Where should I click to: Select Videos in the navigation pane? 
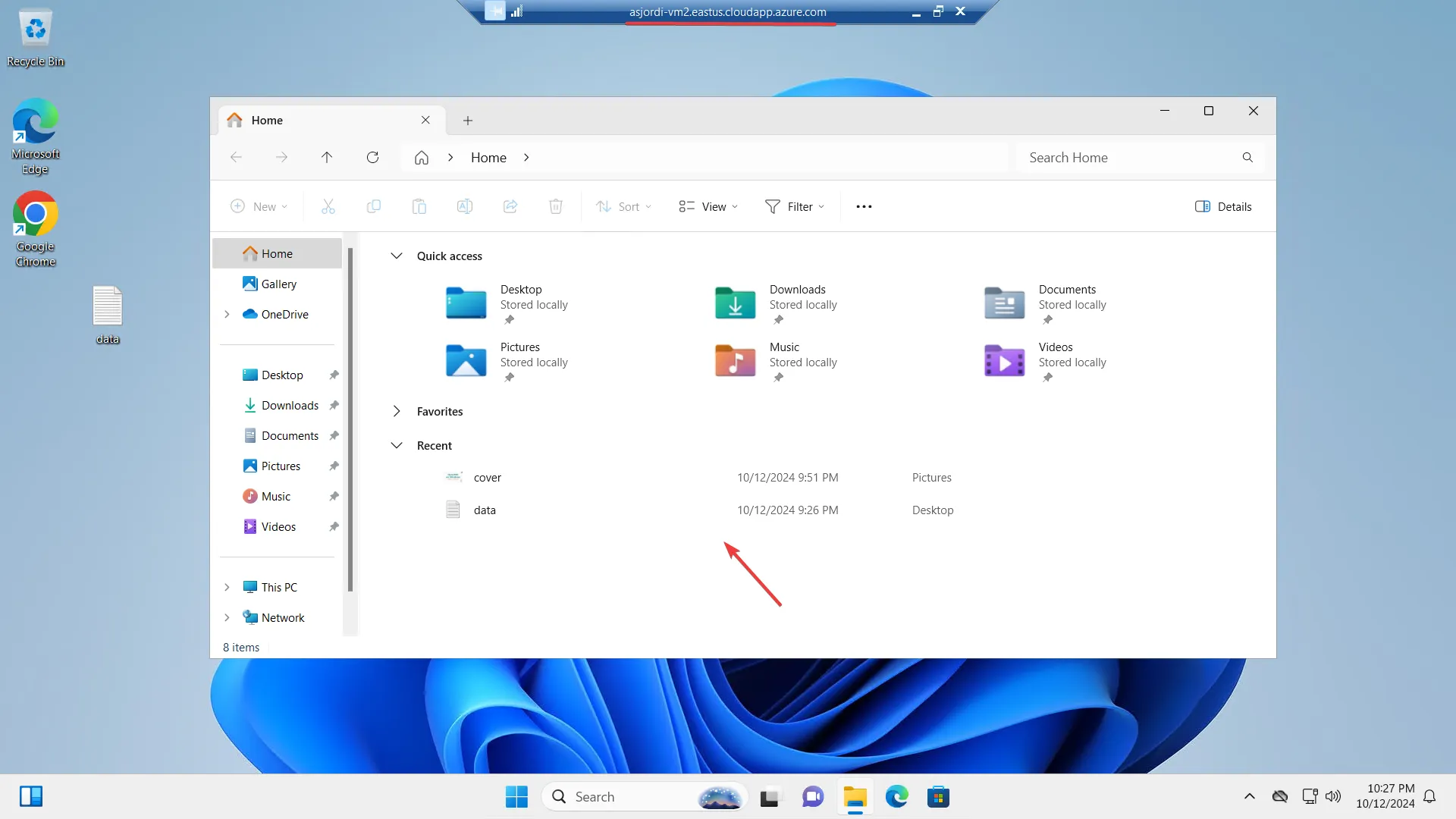(x=277, y=526)
